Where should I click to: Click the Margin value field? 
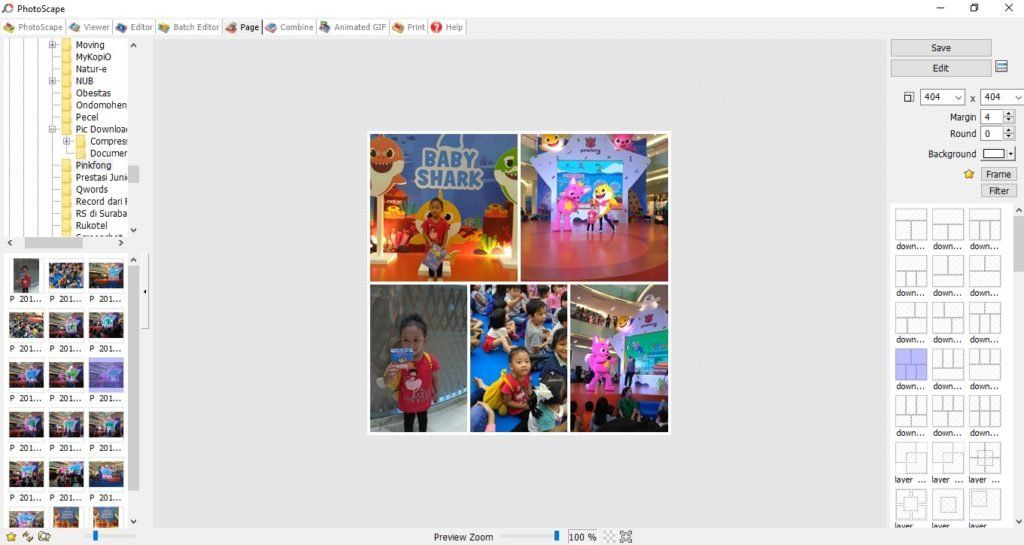(x=992, y=117)
